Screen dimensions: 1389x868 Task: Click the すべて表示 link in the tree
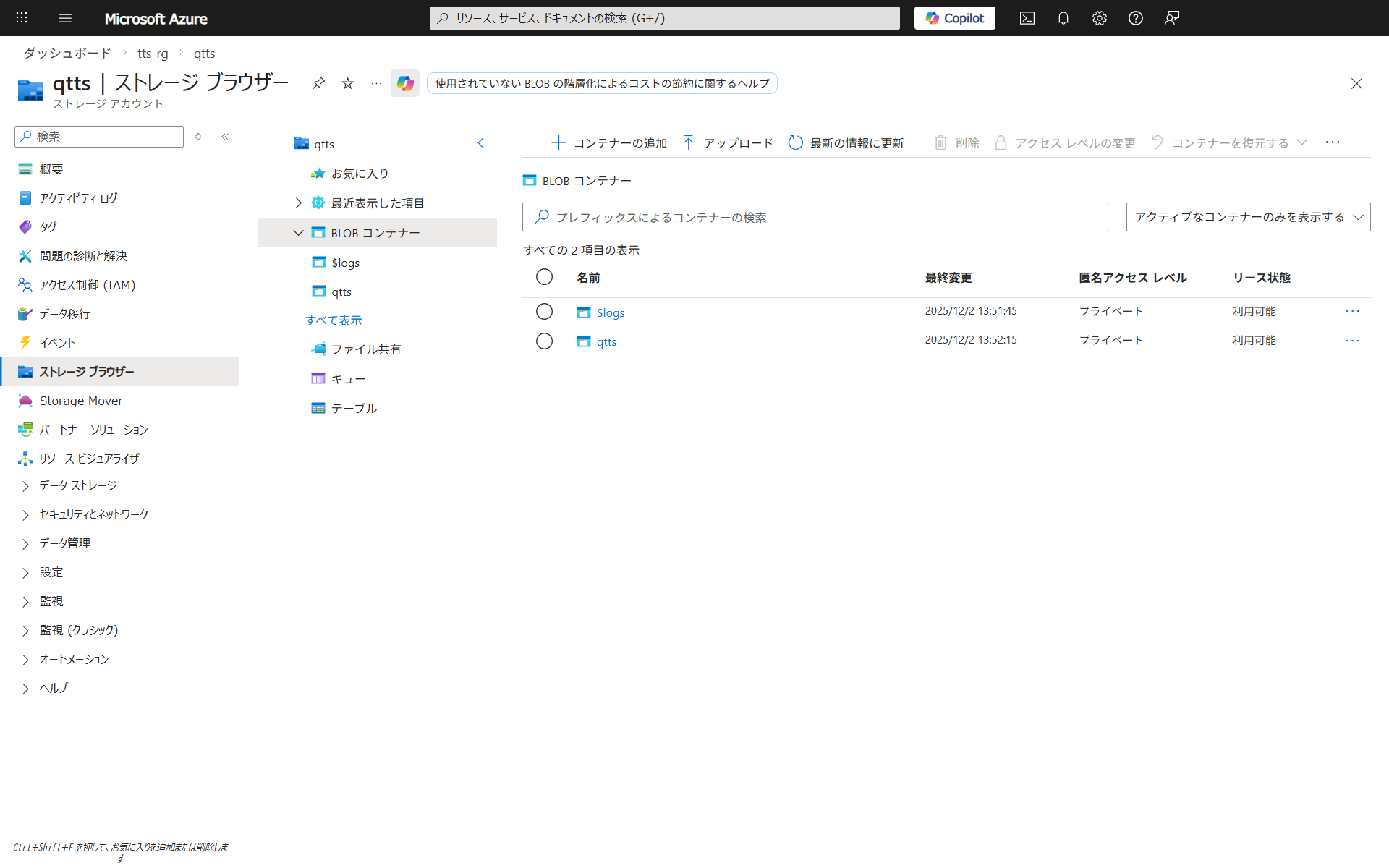coord(334,320)
